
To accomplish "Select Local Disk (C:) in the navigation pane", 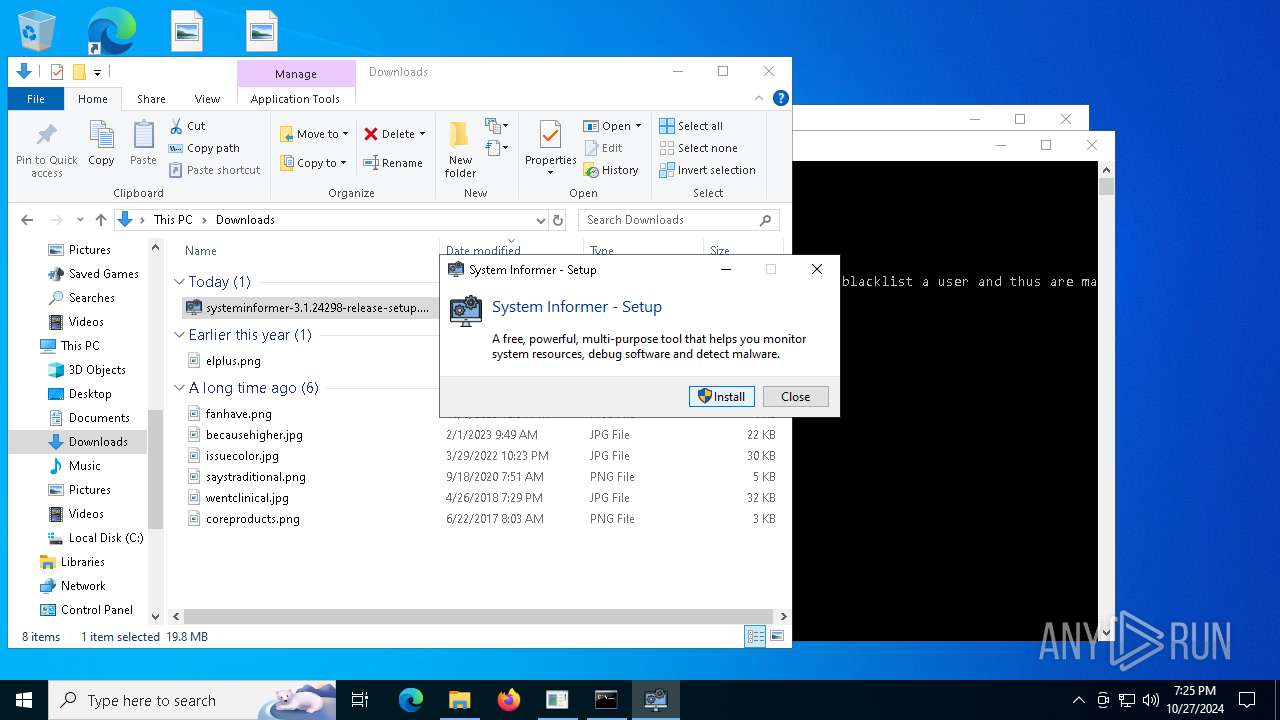I will [x=106, y=538].
